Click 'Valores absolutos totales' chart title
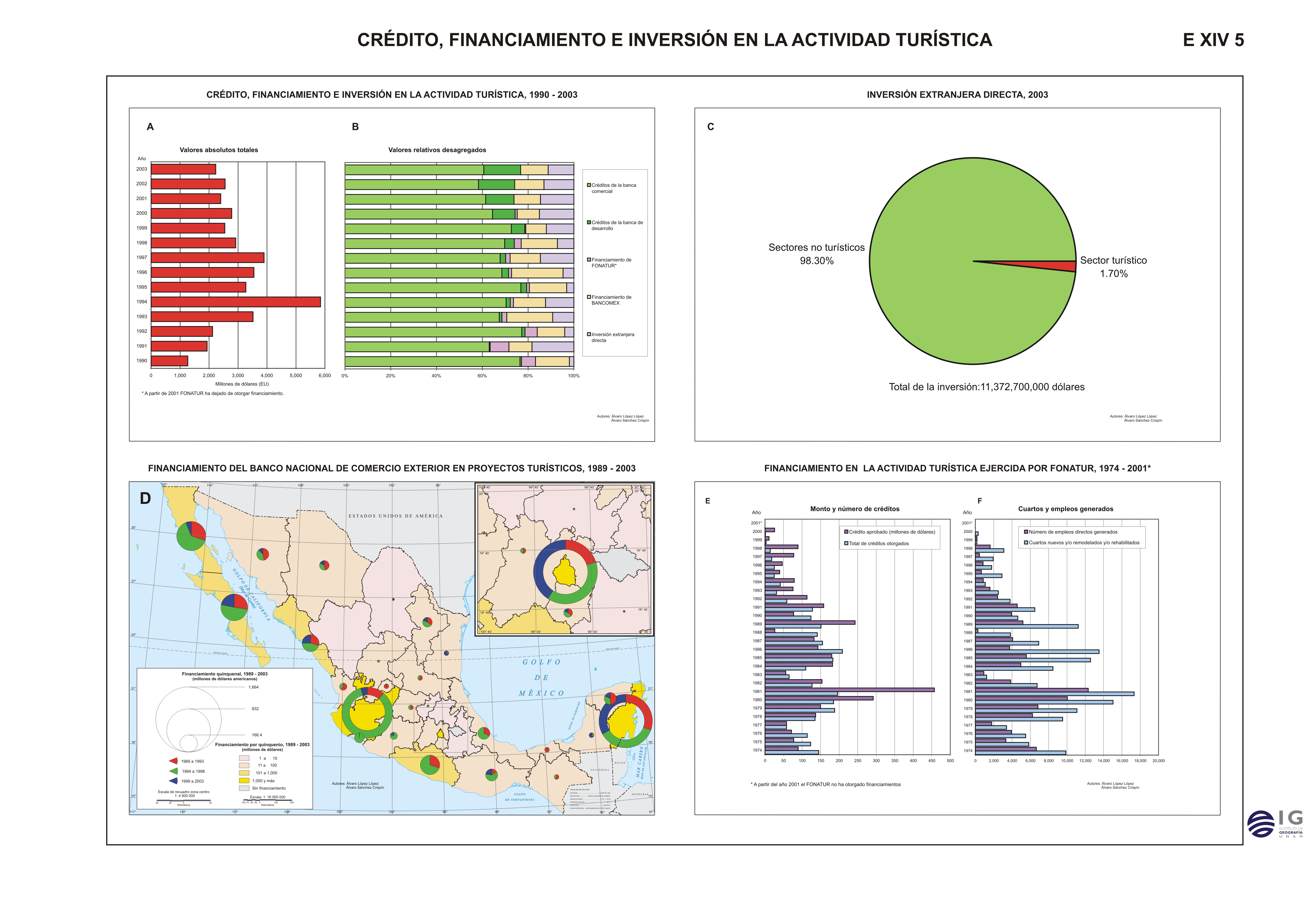1309x924 pixels. [219, 150]
